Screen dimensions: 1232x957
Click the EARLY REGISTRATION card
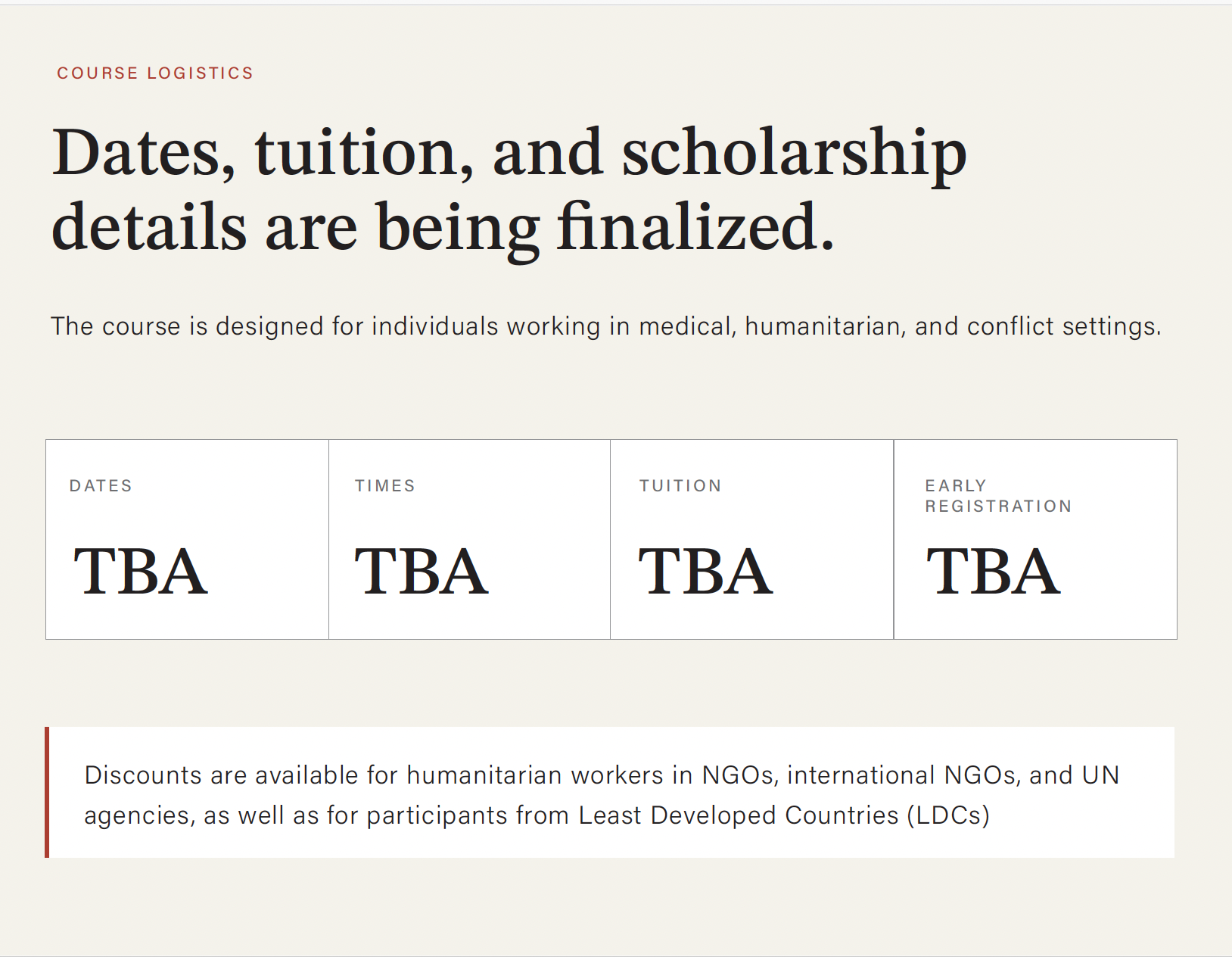click(x=1035, y=539)
